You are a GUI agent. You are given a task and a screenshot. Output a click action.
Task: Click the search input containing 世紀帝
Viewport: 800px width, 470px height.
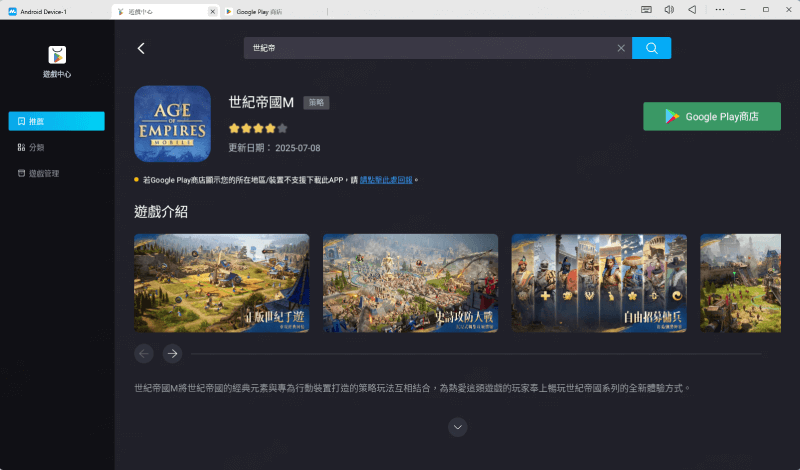[438, 48]
